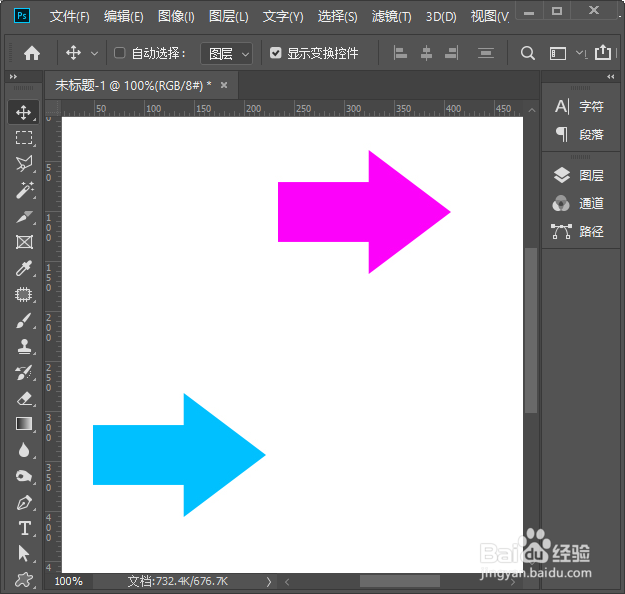The height and width of the screenshot is (594, 625).
Task: Click the horizontal scrollbar thumb
Action: pyautogui.click(x=400, y=581)
